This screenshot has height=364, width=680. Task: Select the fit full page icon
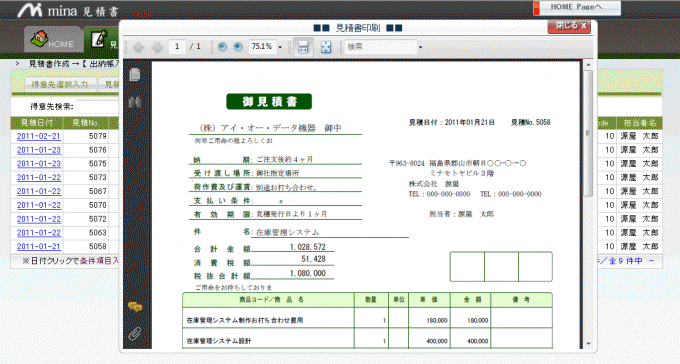326,47
